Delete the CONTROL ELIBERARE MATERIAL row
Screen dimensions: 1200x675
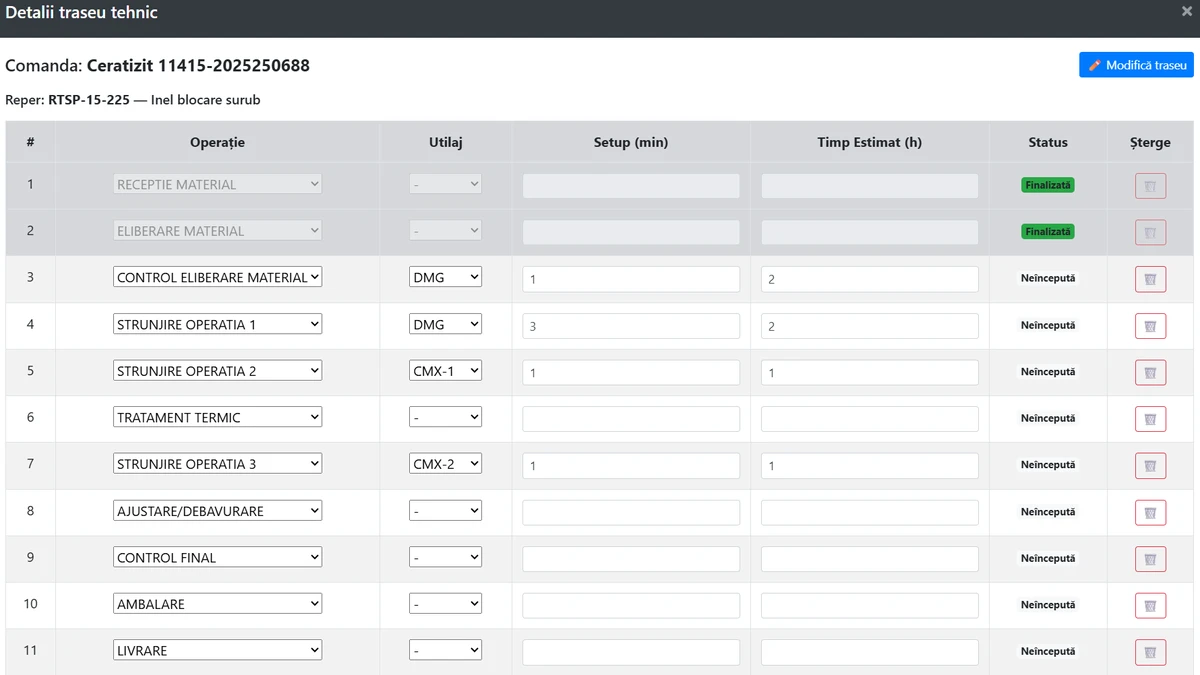click(x=1150, y=279)
